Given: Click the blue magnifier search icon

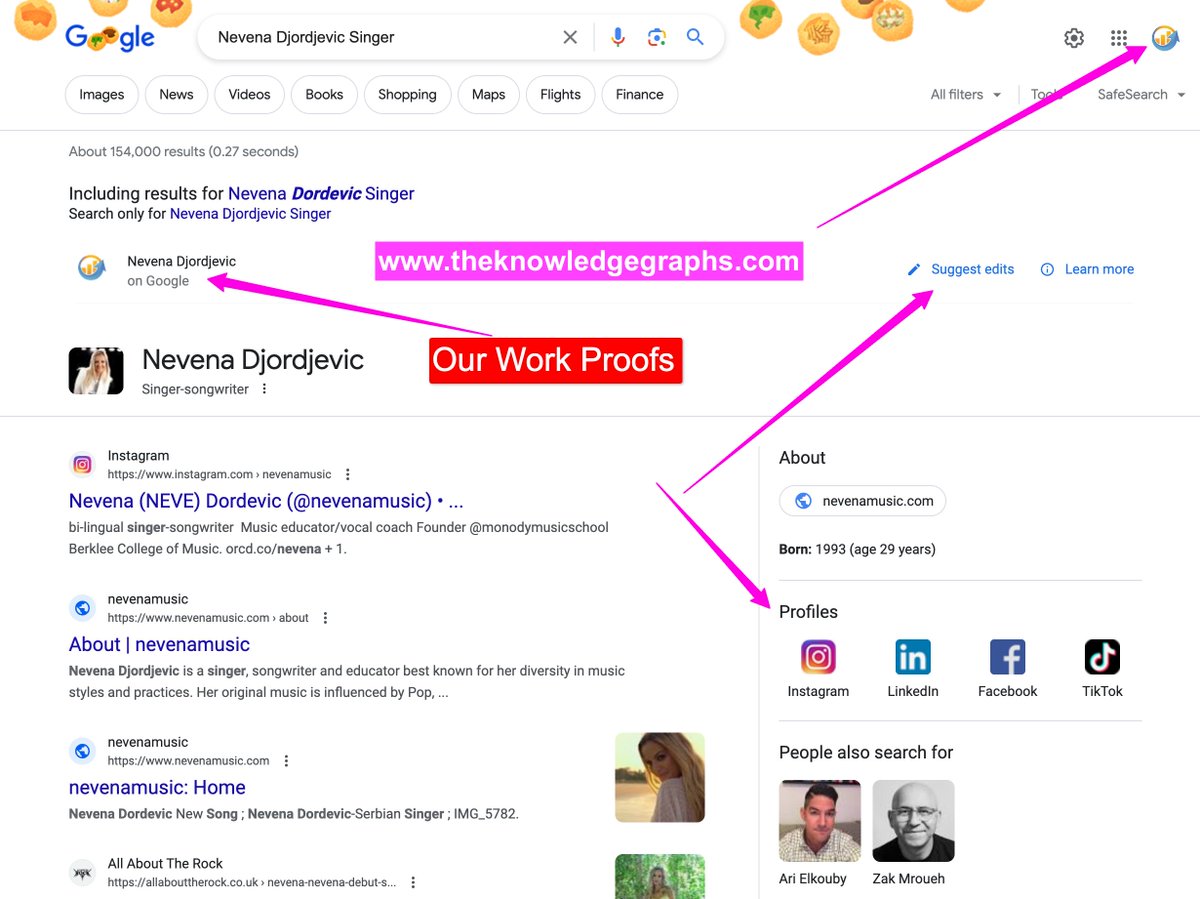Looking at the screenshot, I should tap(695, 37).
